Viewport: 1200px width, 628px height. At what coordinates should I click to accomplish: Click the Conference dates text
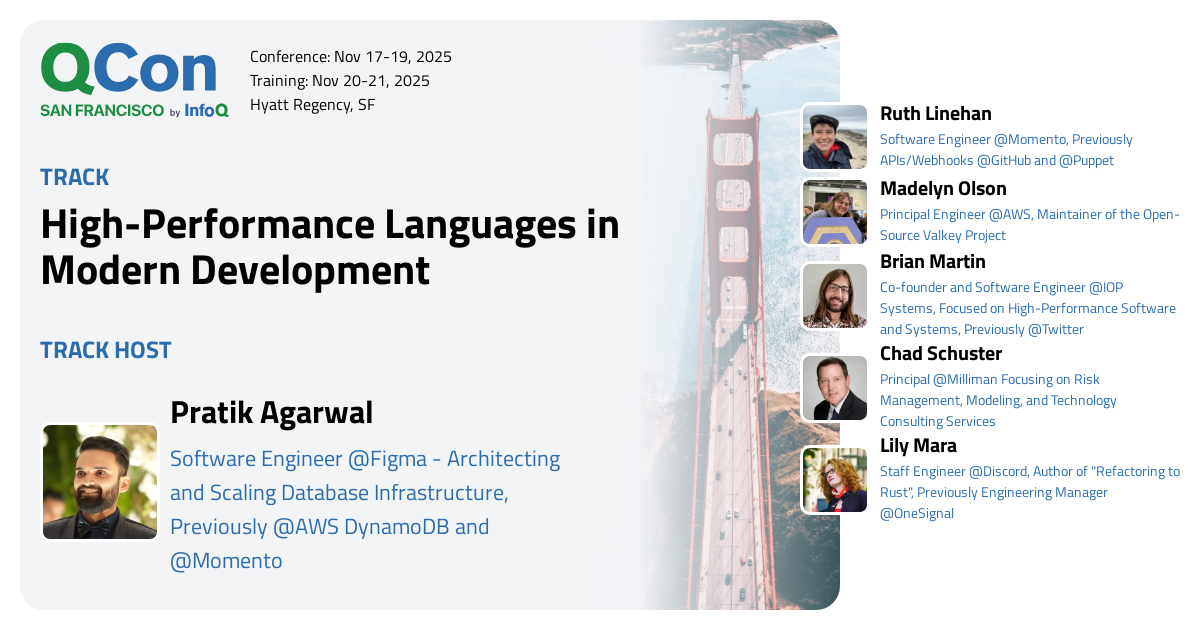(x=349, y=57)
